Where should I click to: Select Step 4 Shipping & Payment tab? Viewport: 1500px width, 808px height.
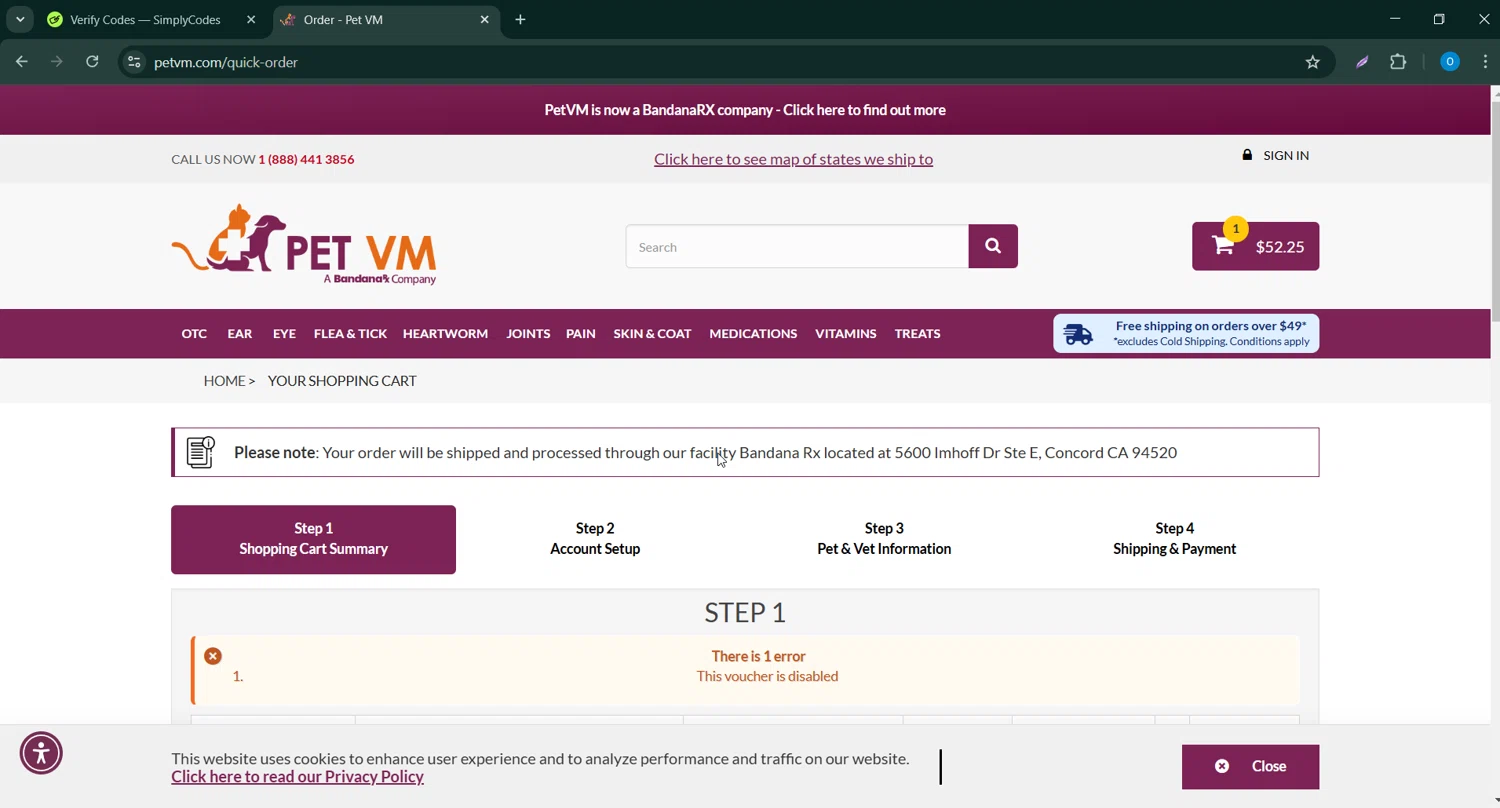tap(1174, 538)
